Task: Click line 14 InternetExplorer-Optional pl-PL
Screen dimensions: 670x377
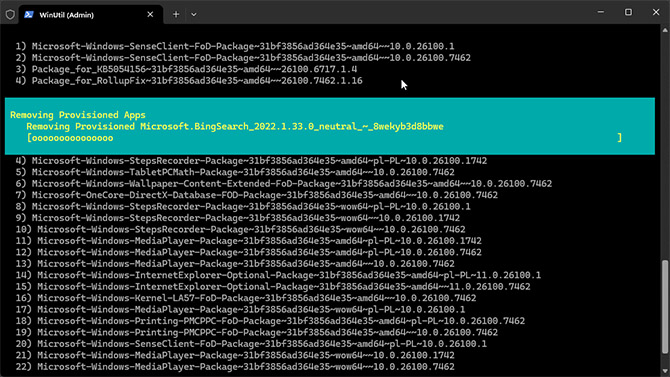Action: (x=278, y=275)
